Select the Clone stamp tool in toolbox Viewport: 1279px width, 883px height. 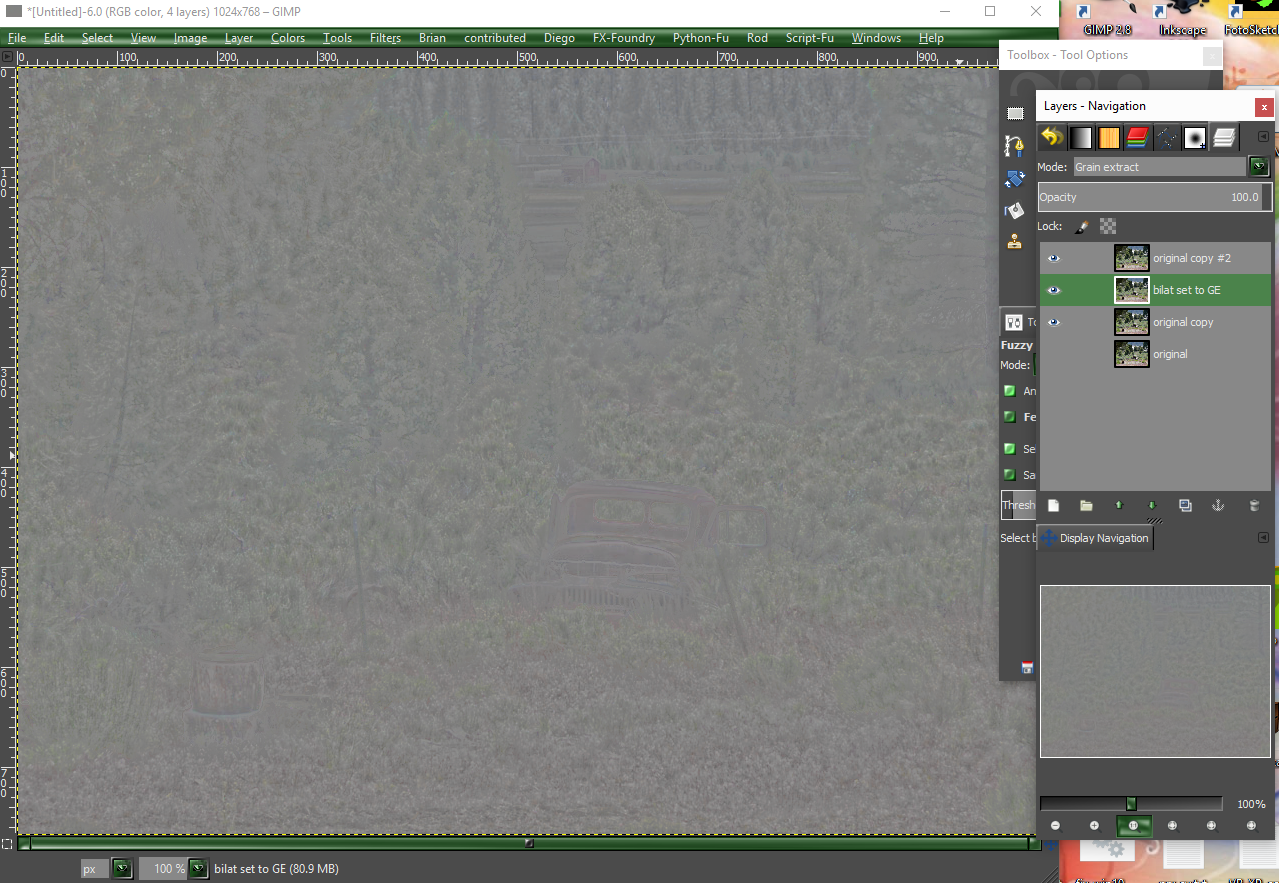click(x=1015, y=241)
